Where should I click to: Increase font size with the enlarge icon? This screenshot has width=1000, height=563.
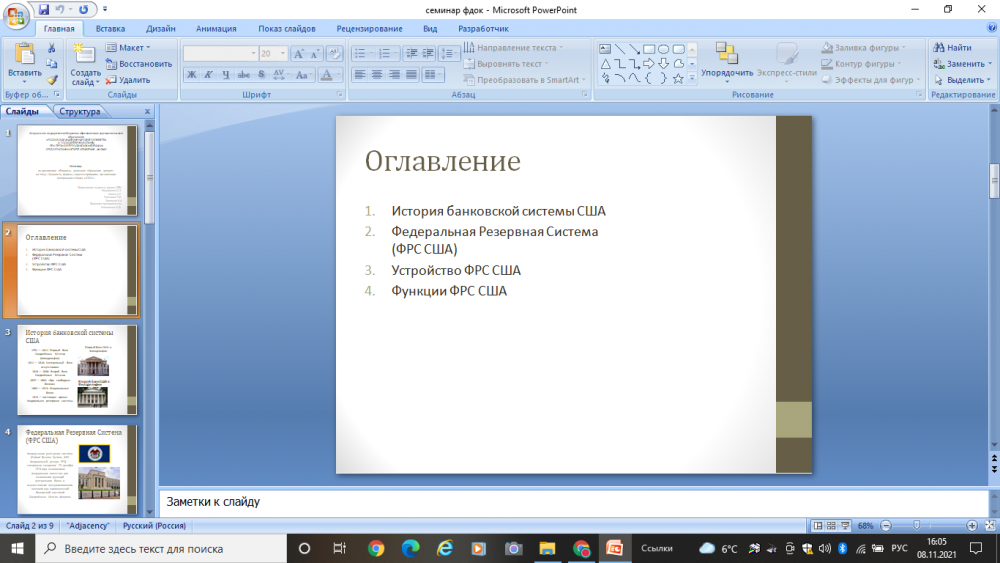pos(299,54)
